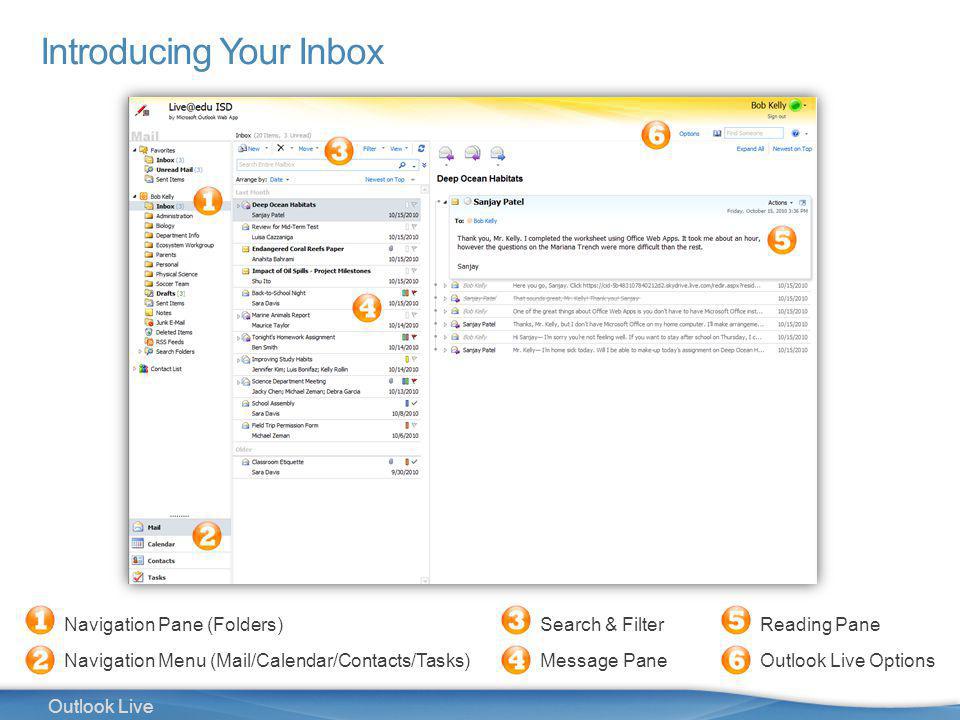Click the Unread Mail search folder in Favorites
960x720 pixels.
173,170
